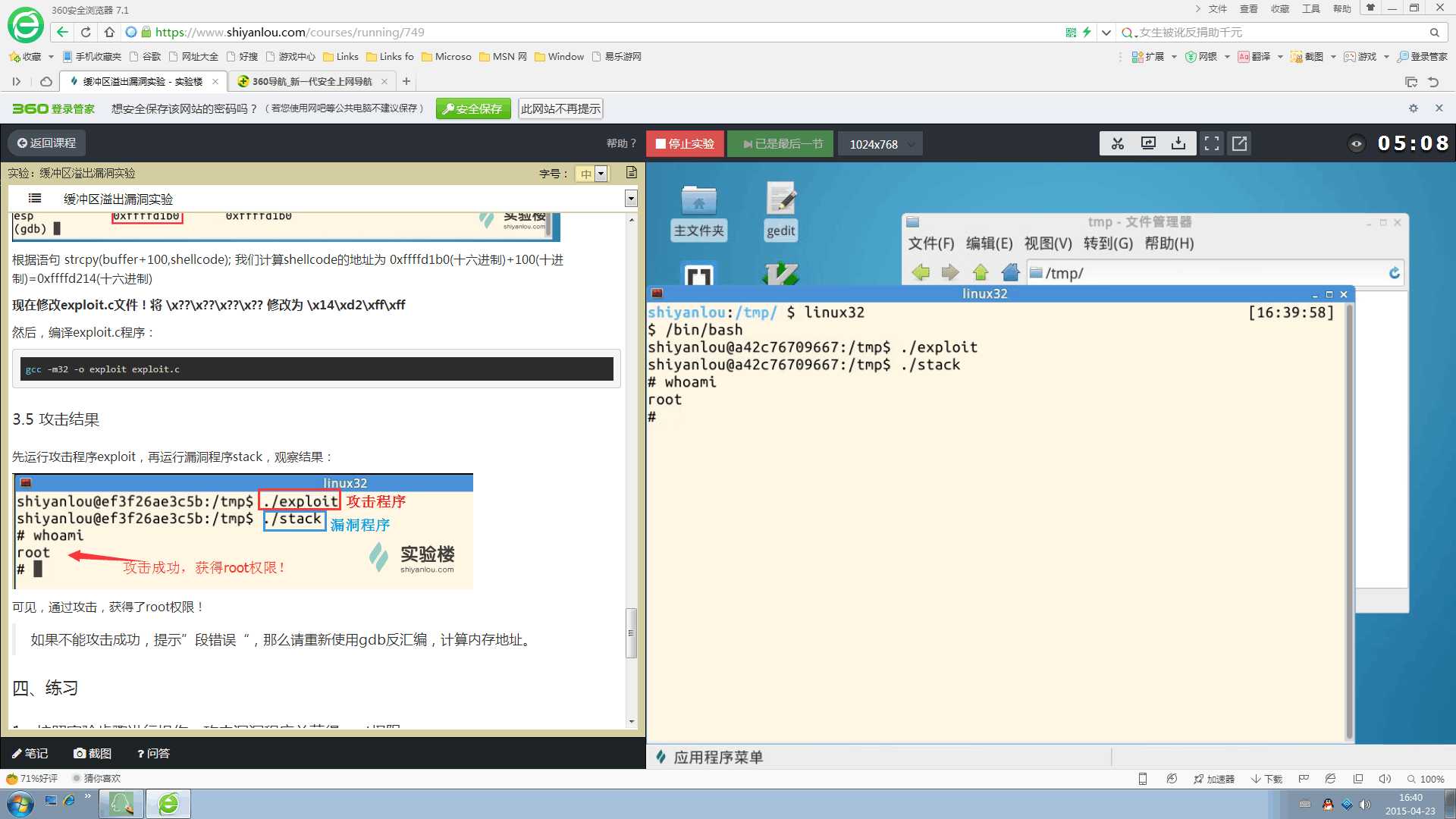Viewport: 1456px width, 819px height.
Task: Open the 1024x768 resolution dropdown
Action: click(880, 144)
